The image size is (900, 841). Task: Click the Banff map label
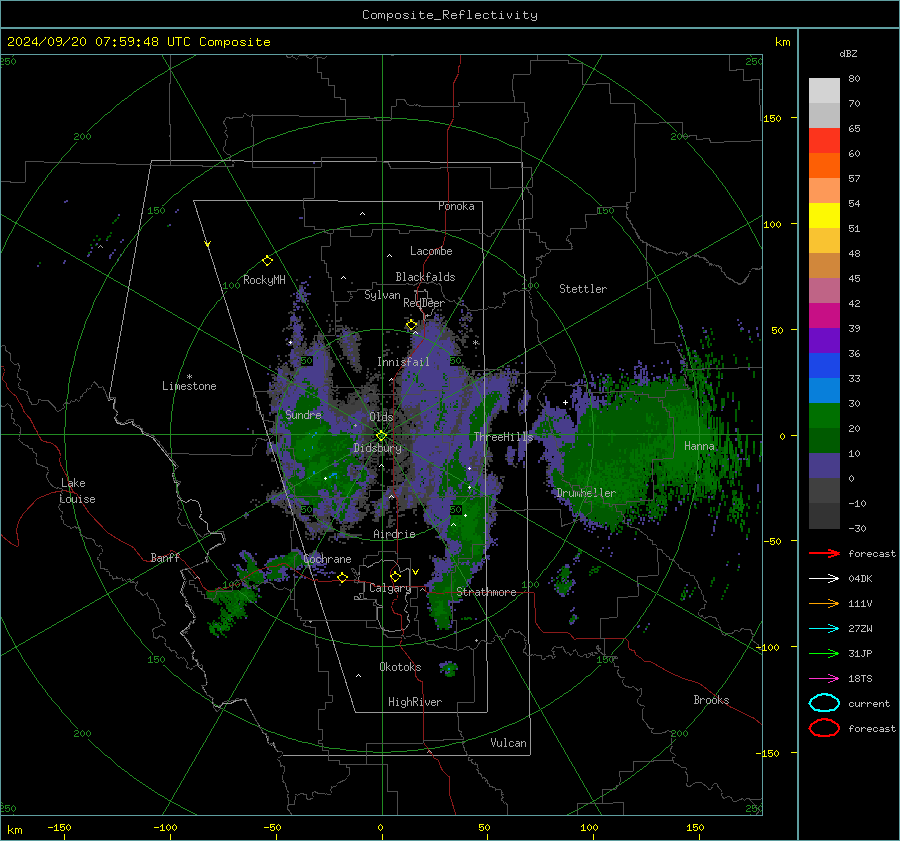click(165, 557)
